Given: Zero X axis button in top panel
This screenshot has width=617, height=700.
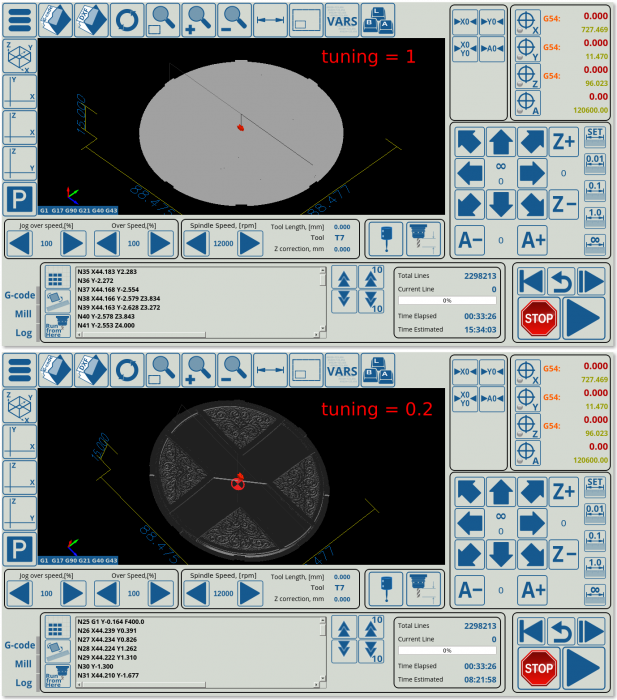Looking at the screenshot, I should click(x=465, y=21).
